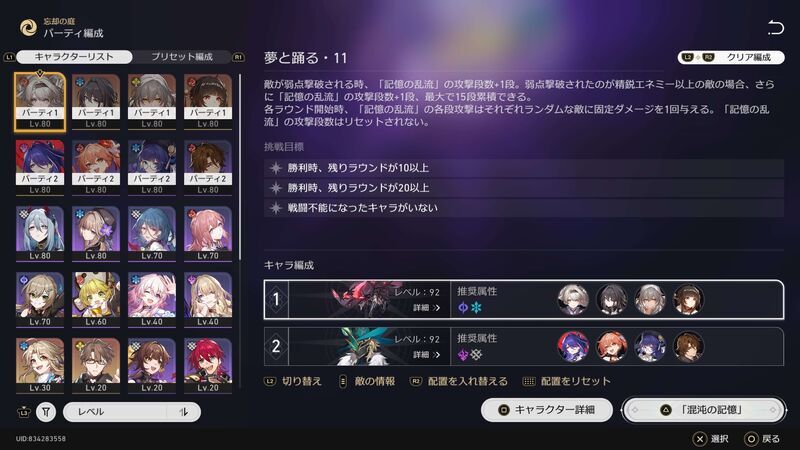Open 敵の情報 enemy info icon

pyautogui.click(x=343, y=381)
